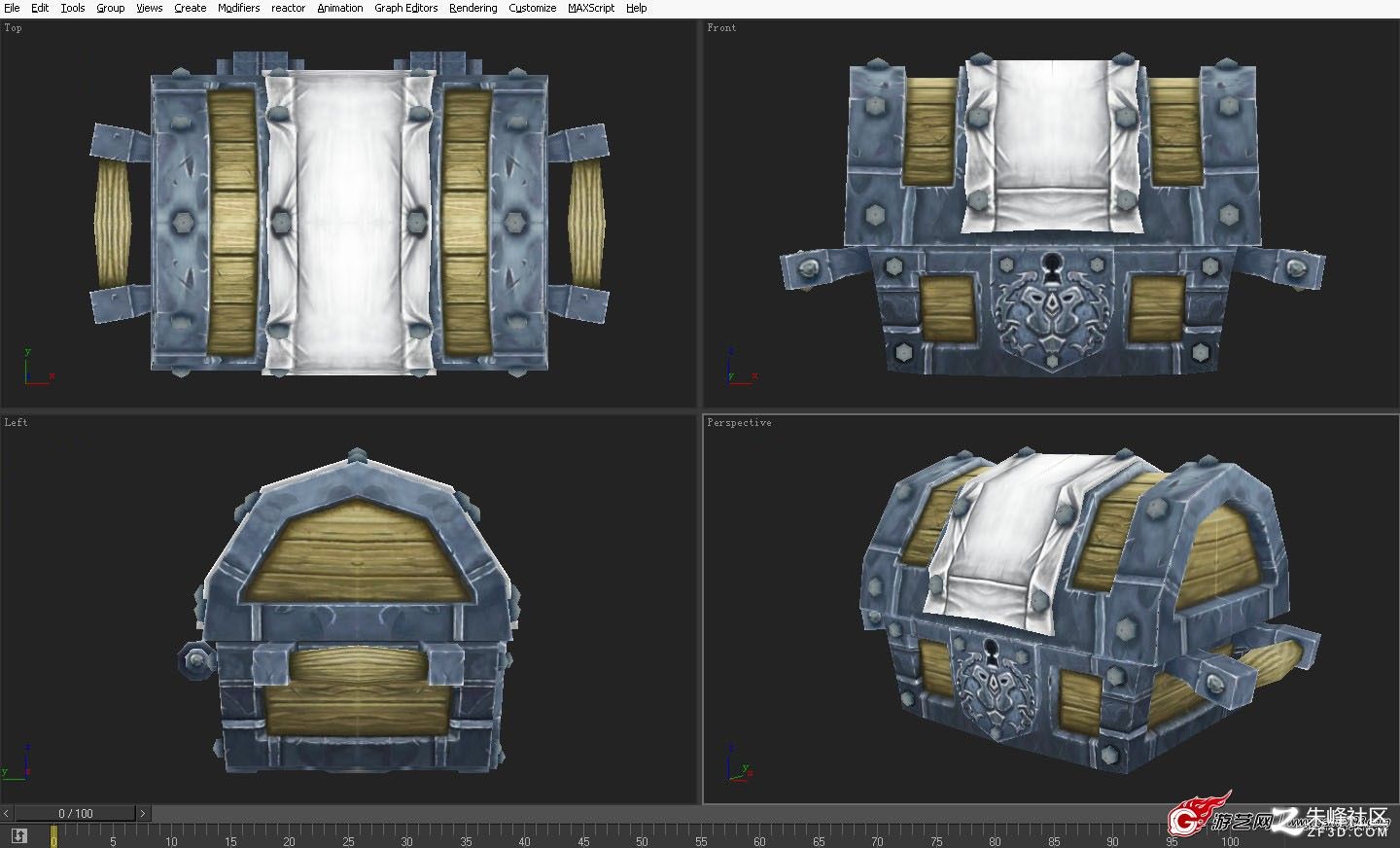Screen dimensions: 1400x848
Task: Open the Modifiers menu
Action: (239, 8)
